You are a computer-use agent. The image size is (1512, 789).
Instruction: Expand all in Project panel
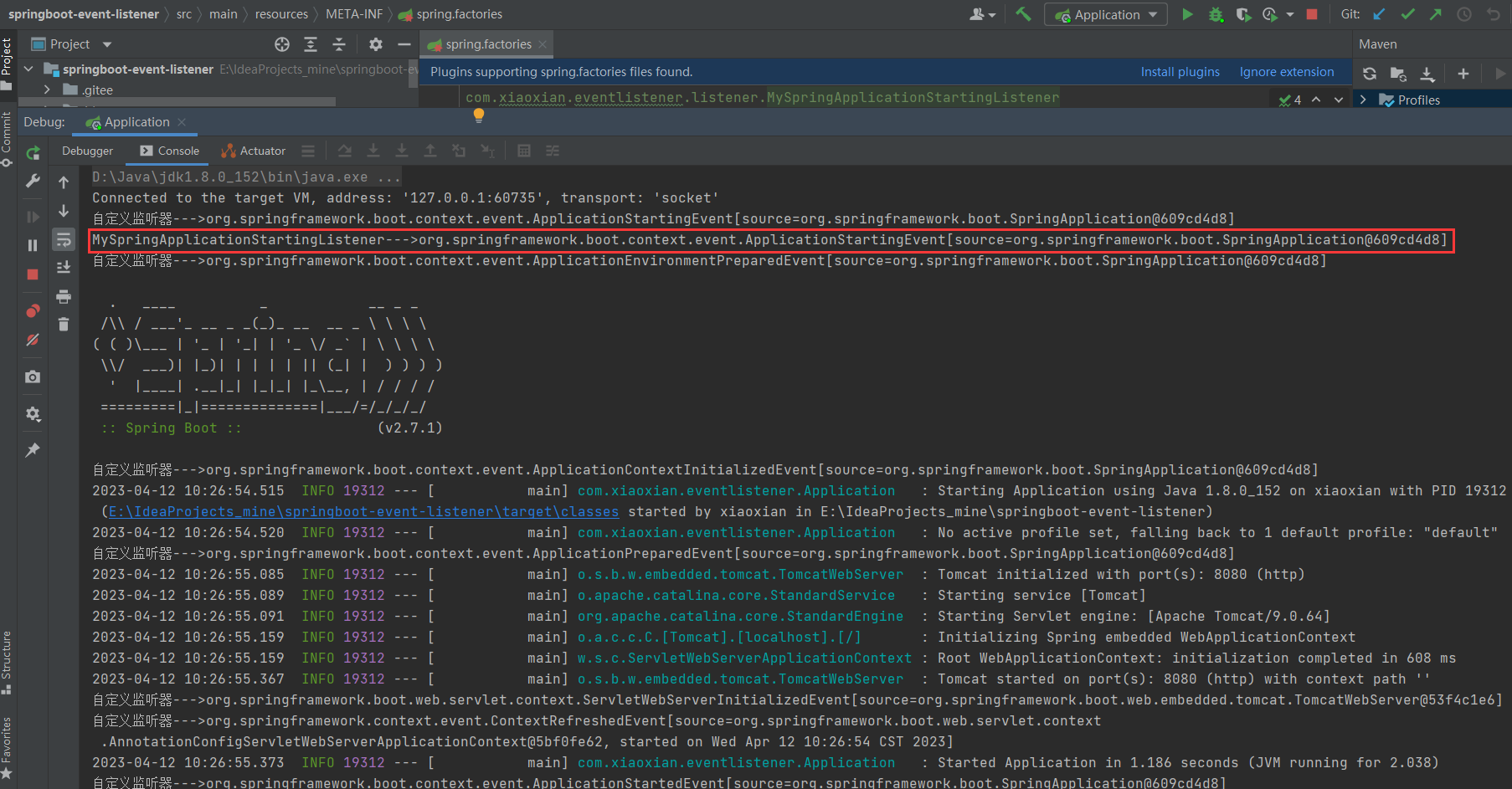click(311, 44)
